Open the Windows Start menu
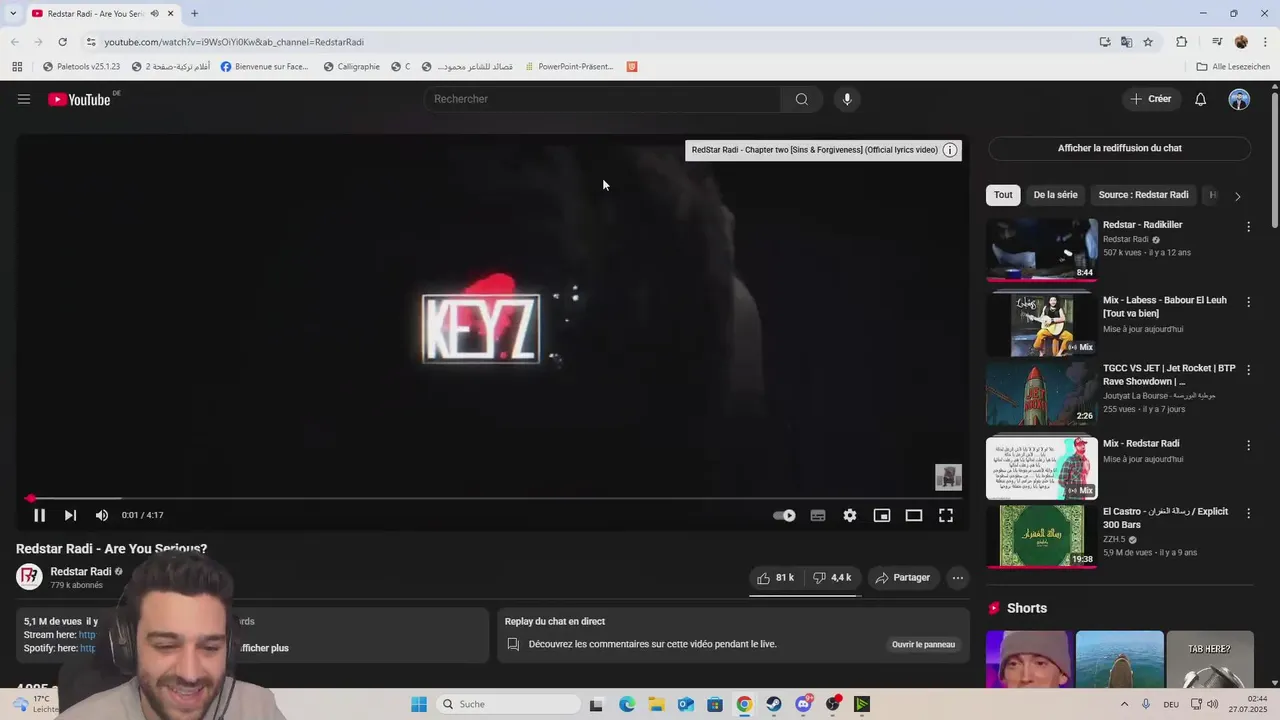Image resolution: width=1280 pixels, height=720 pixels. (x=419, y=704)
